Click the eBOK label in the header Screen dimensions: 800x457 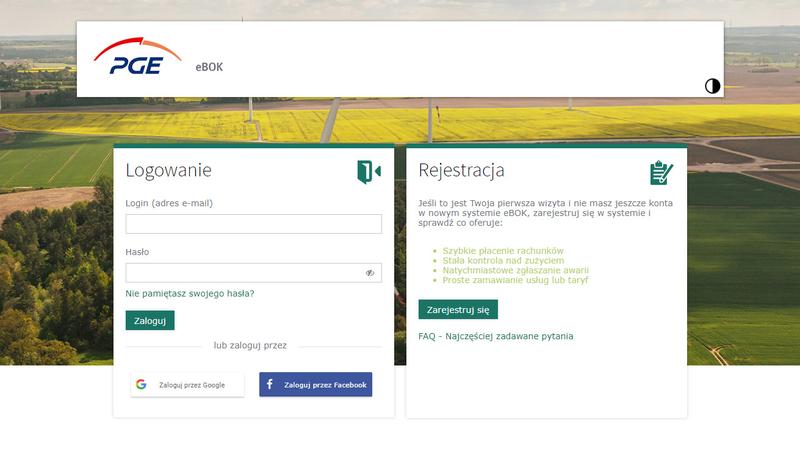209,67
